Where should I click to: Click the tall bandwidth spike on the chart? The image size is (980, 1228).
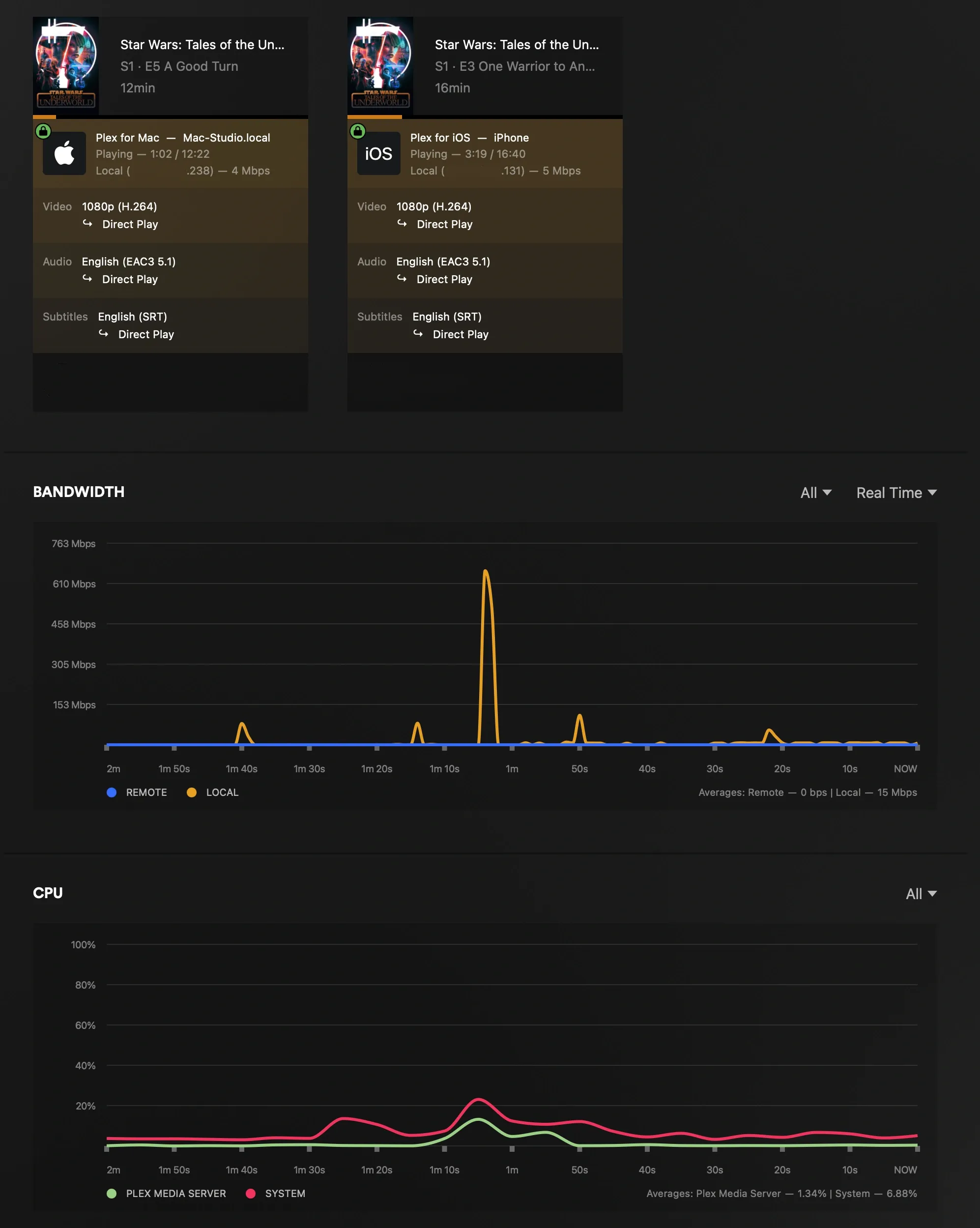(x=485, y=571)
